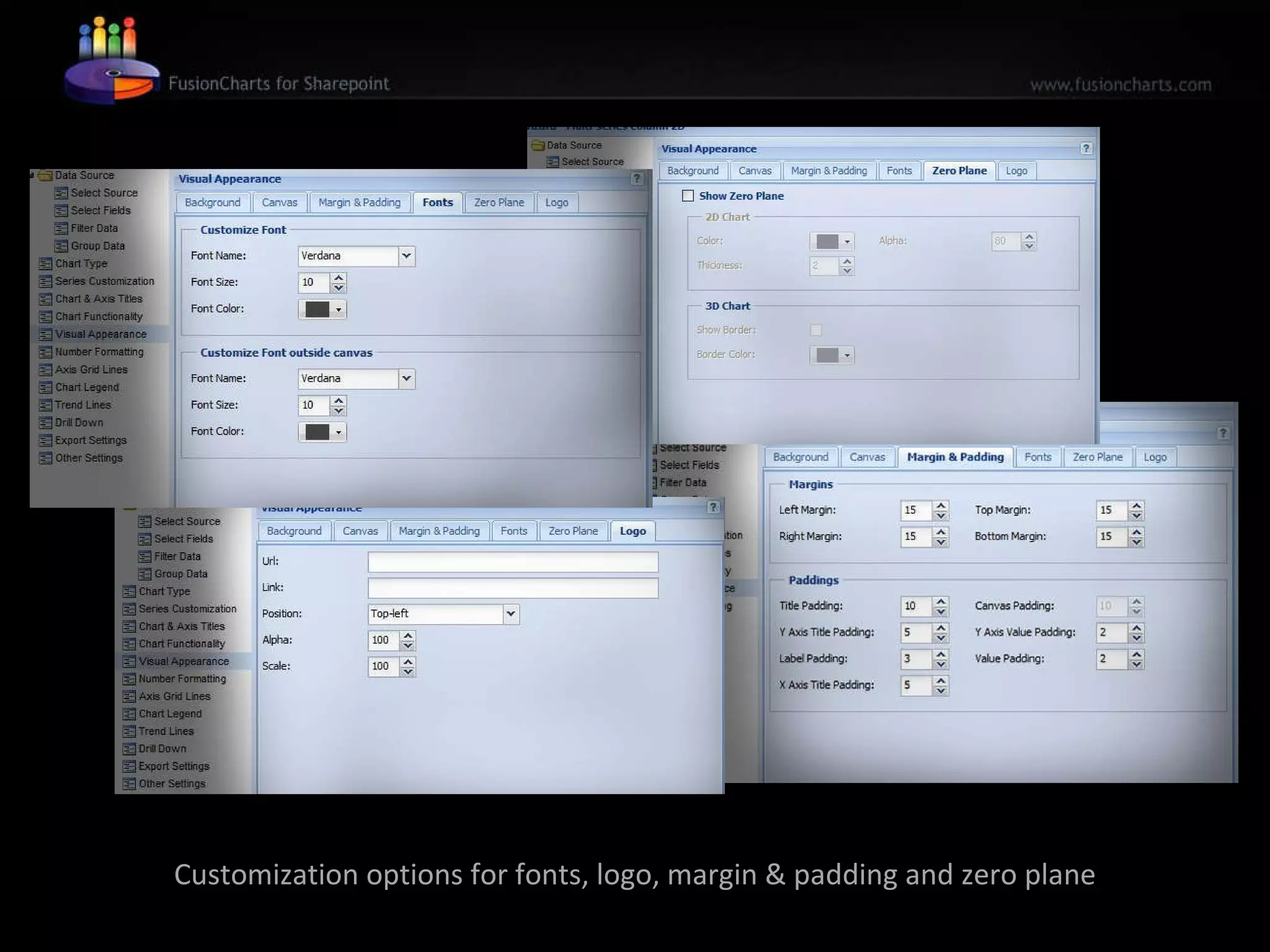Select Logo tab in bottom-left window
The height and width of the screenshot is (952, 1270).
pyautogui.click(x=633, y=531)
